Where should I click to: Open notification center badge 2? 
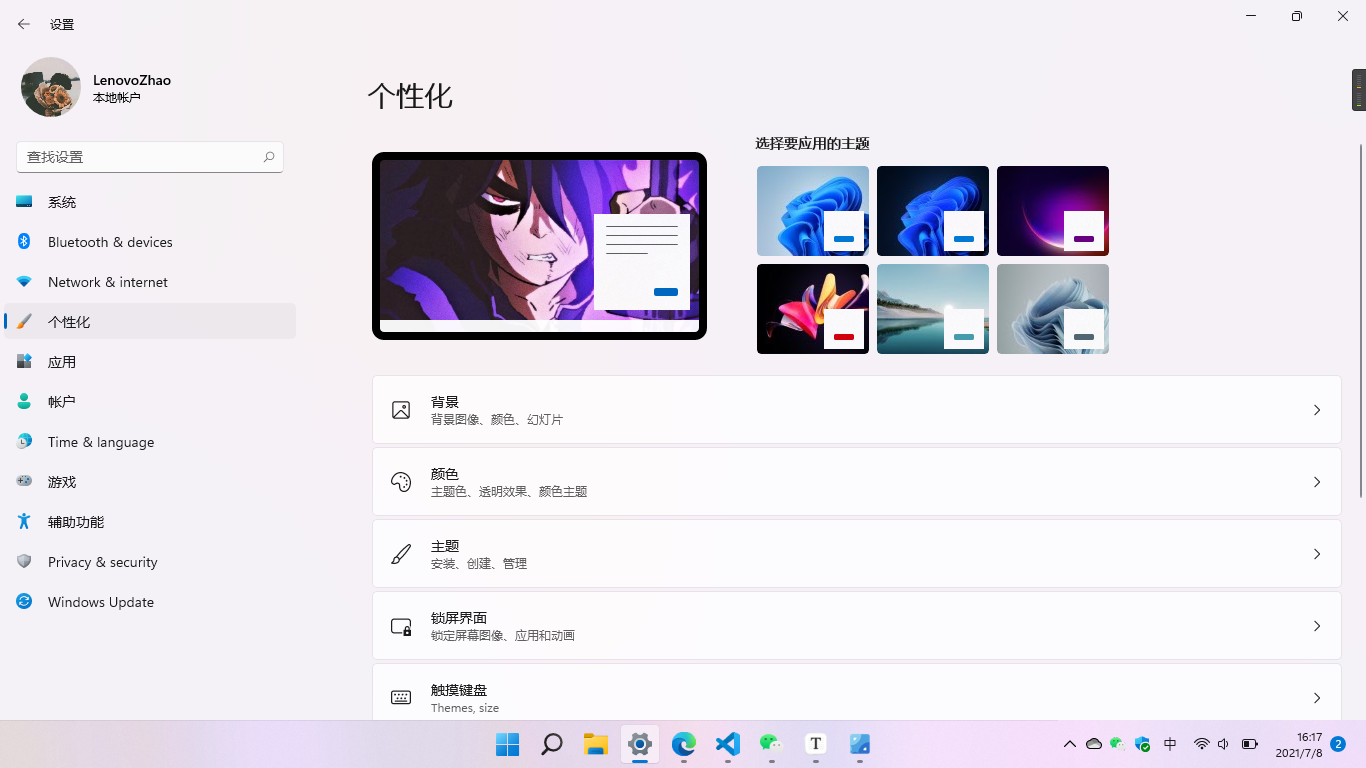[1338, 744]
